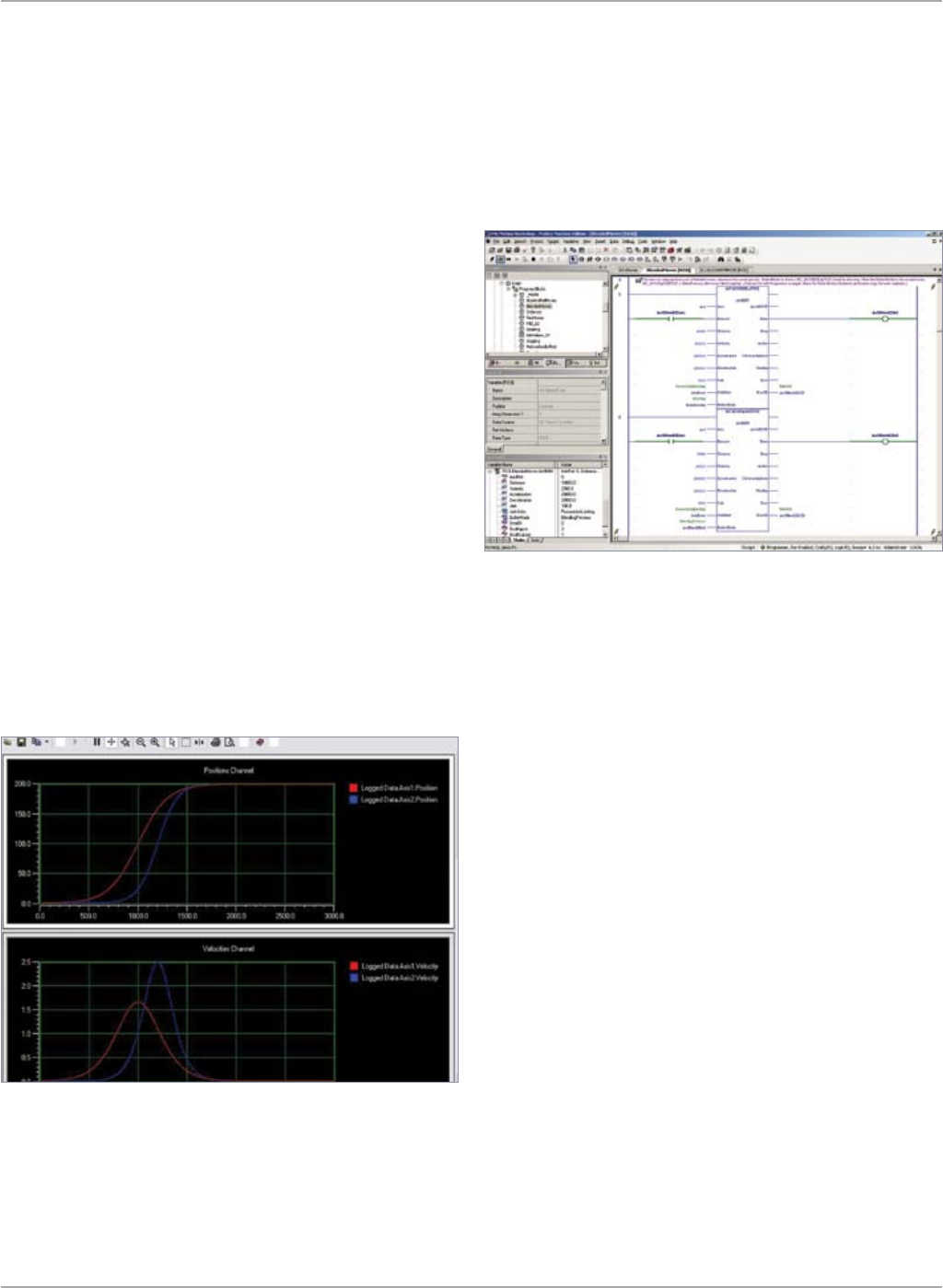The height and width of the screenshot is (1288, 943).
Task: Click the blue Axis2.Velocity legend swatch
Action: point(354,978)
